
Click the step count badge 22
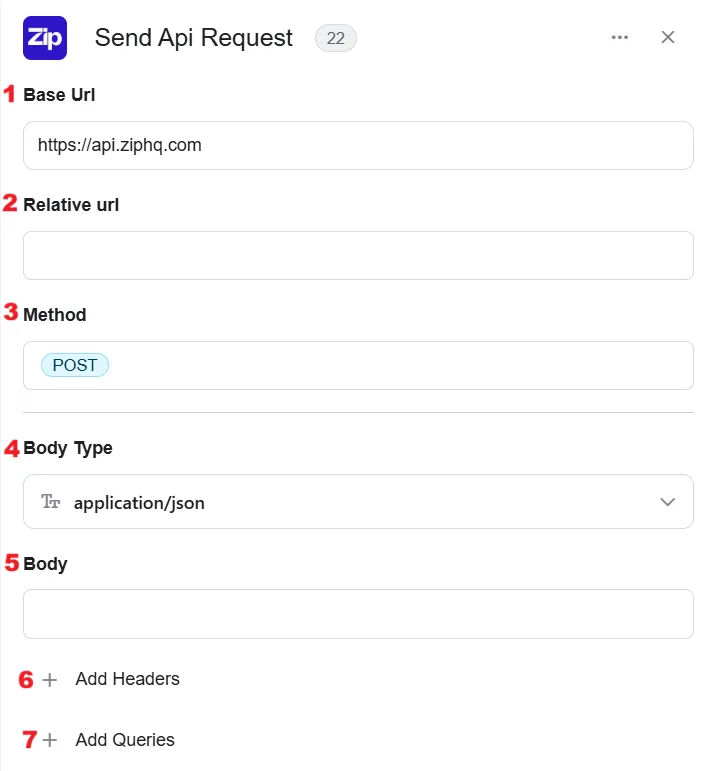click(336, 38)
